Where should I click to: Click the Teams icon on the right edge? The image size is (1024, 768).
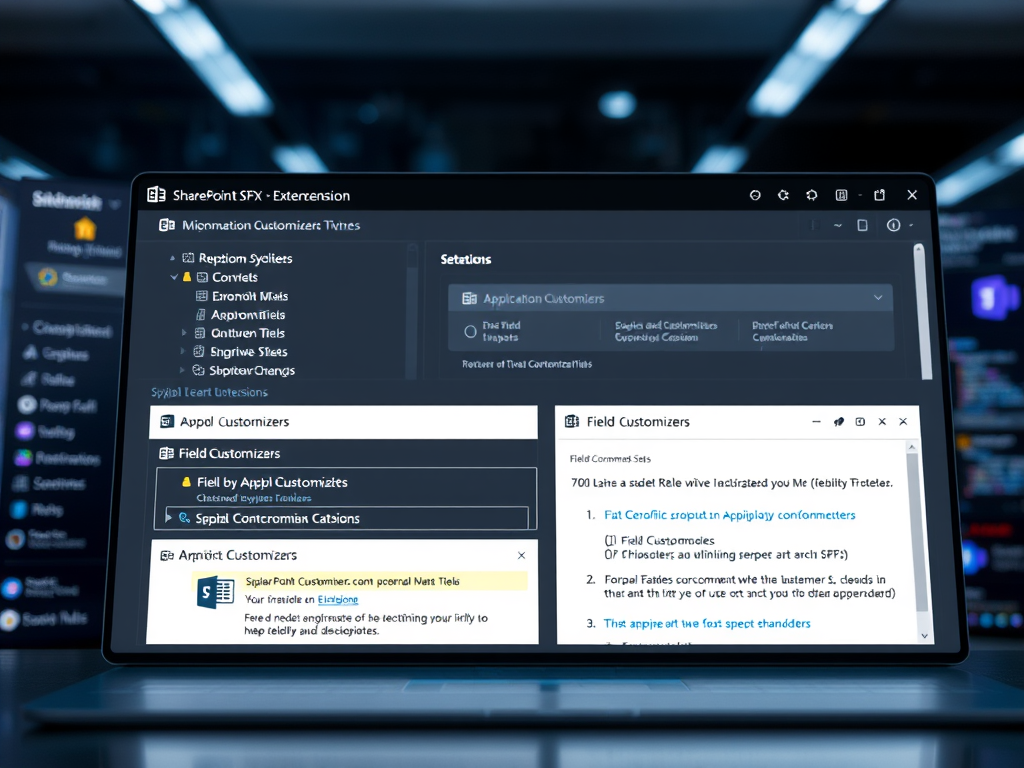pos(993,298)
